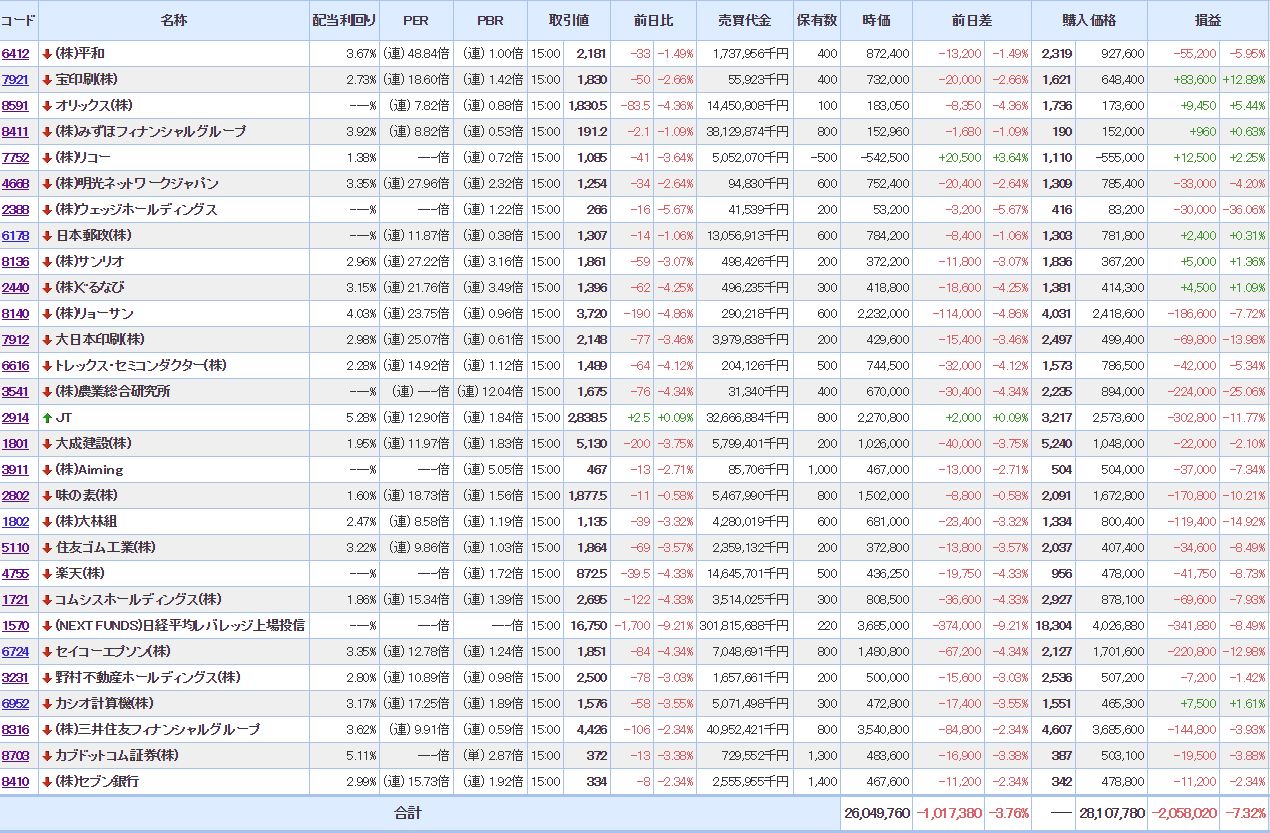Screen dimensions: 1270x833
Task: Select the 8316 code link
Action: coord(15,729)
